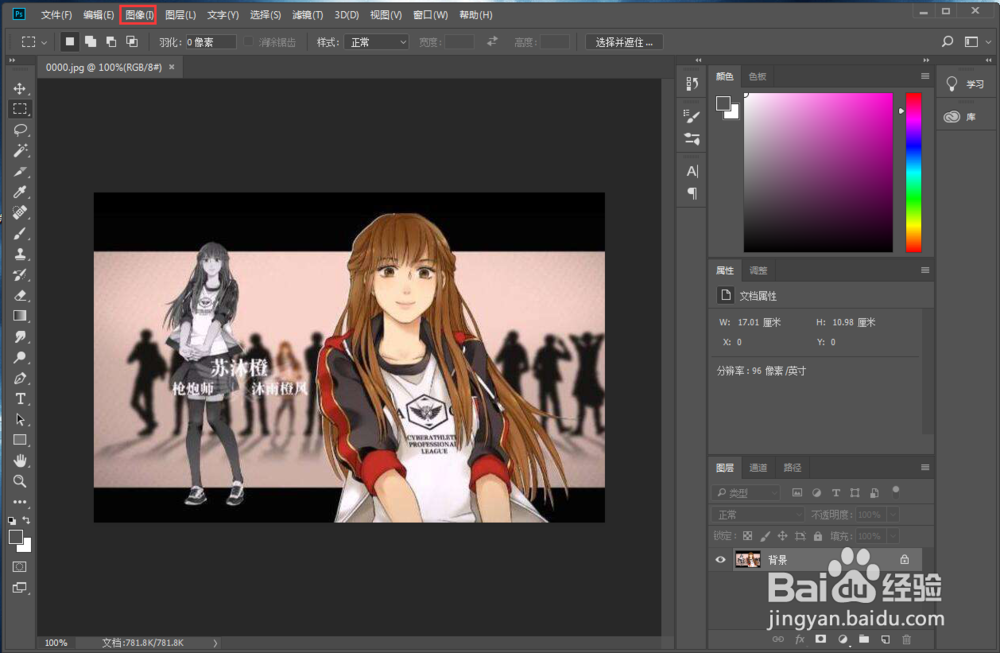Select the Dodge tool

pos(20,357)
